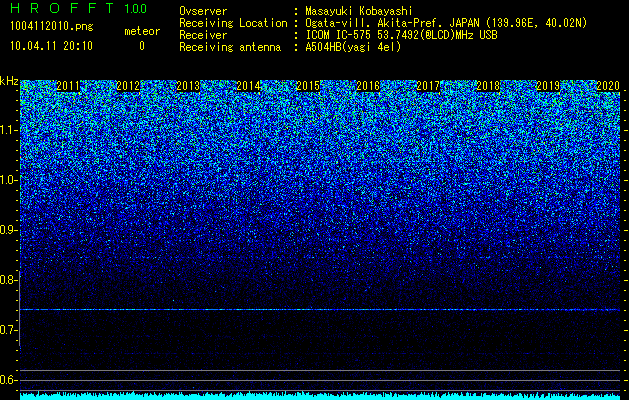Click the 1.0 kHz axis label

coord(8,180)
